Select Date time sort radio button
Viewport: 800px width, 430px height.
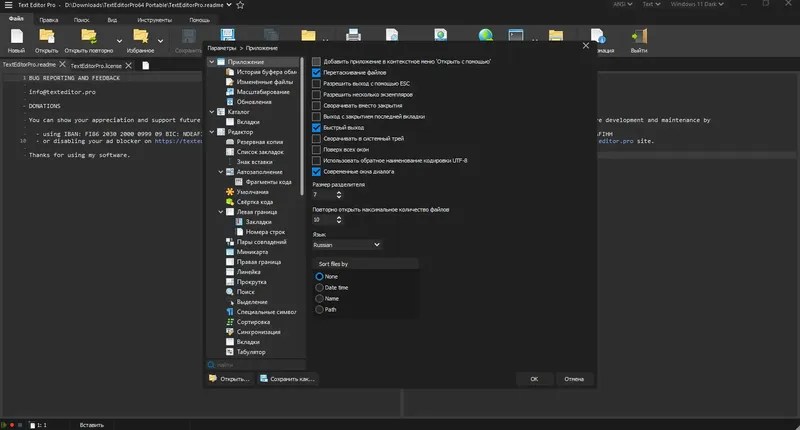pyautogui.click(x=319, y=288)
